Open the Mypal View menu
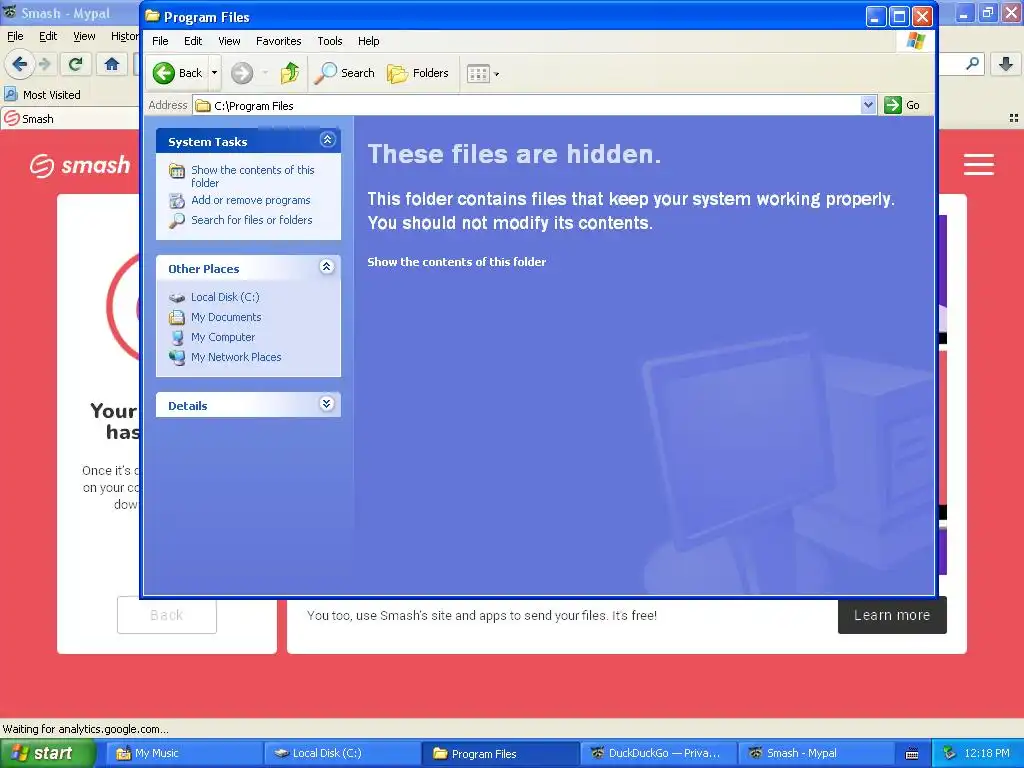Screen dimensions: 1024x768 [x=84, y=37]
